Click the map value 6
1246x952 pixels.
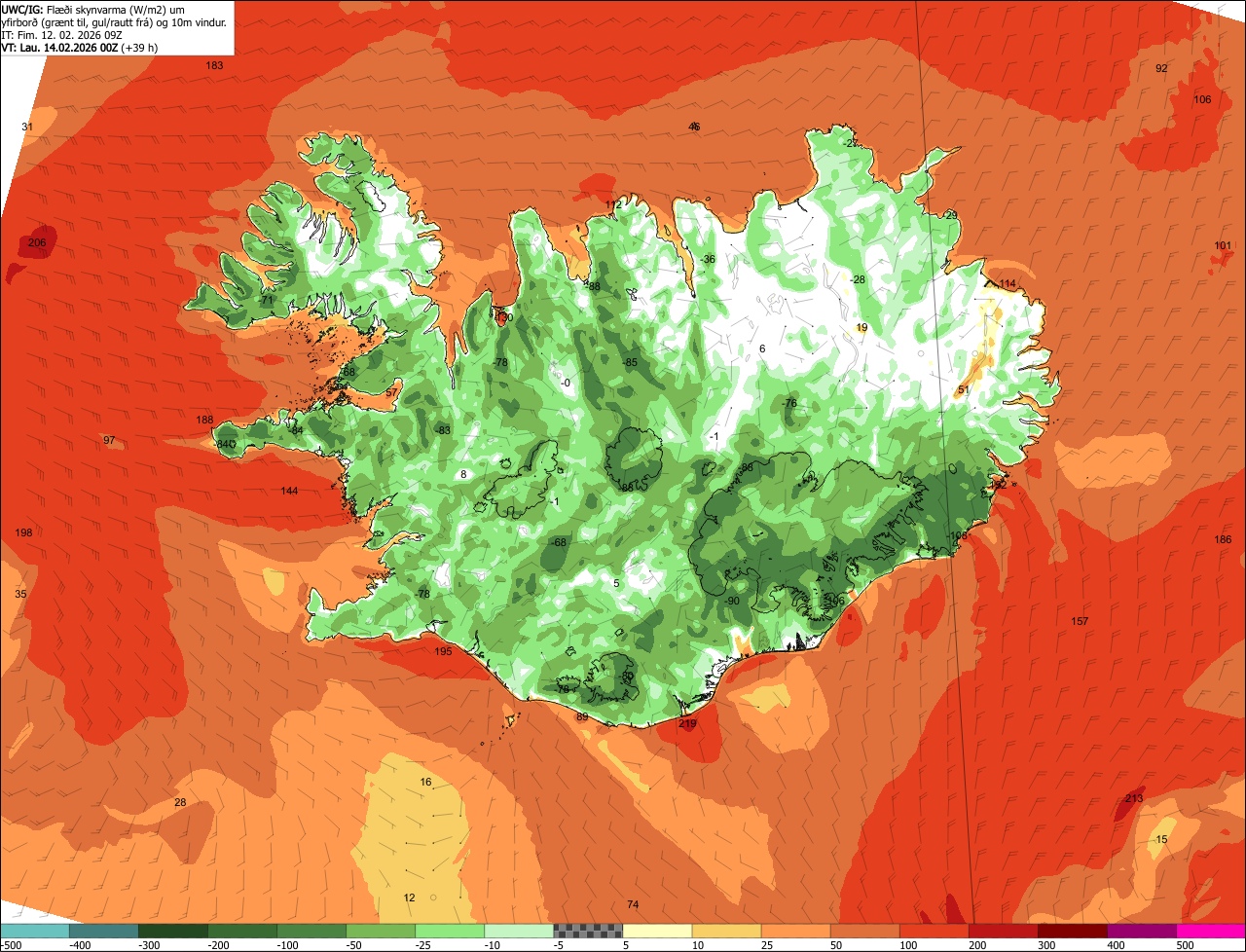(x=762, y=348)
